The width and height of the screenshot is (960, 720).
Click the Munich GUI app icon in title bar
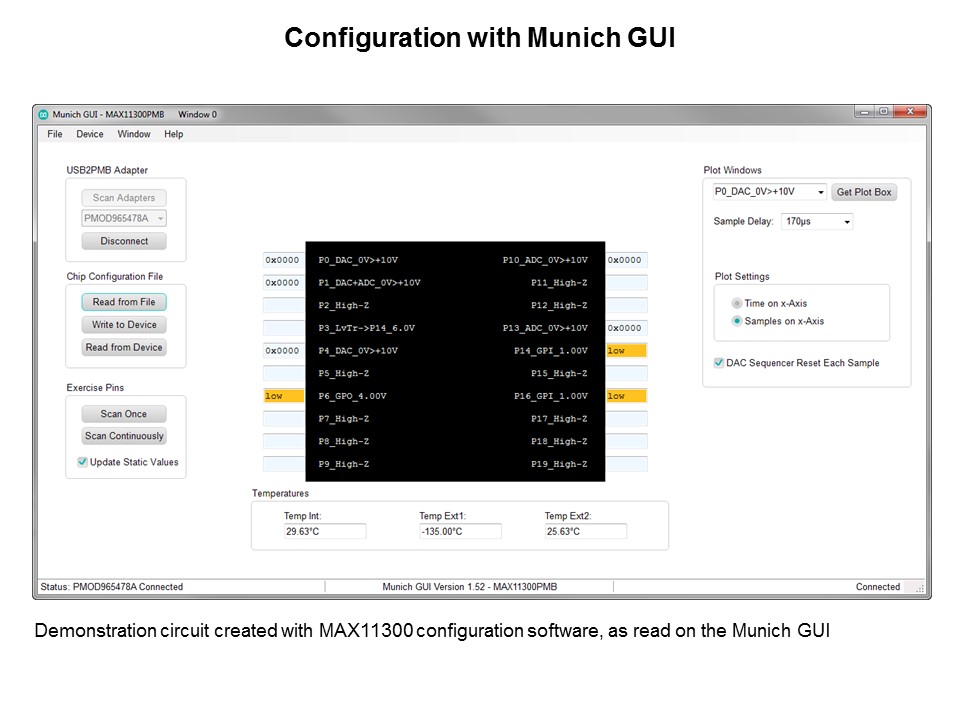pyautogui.click(x=43, y=114)
